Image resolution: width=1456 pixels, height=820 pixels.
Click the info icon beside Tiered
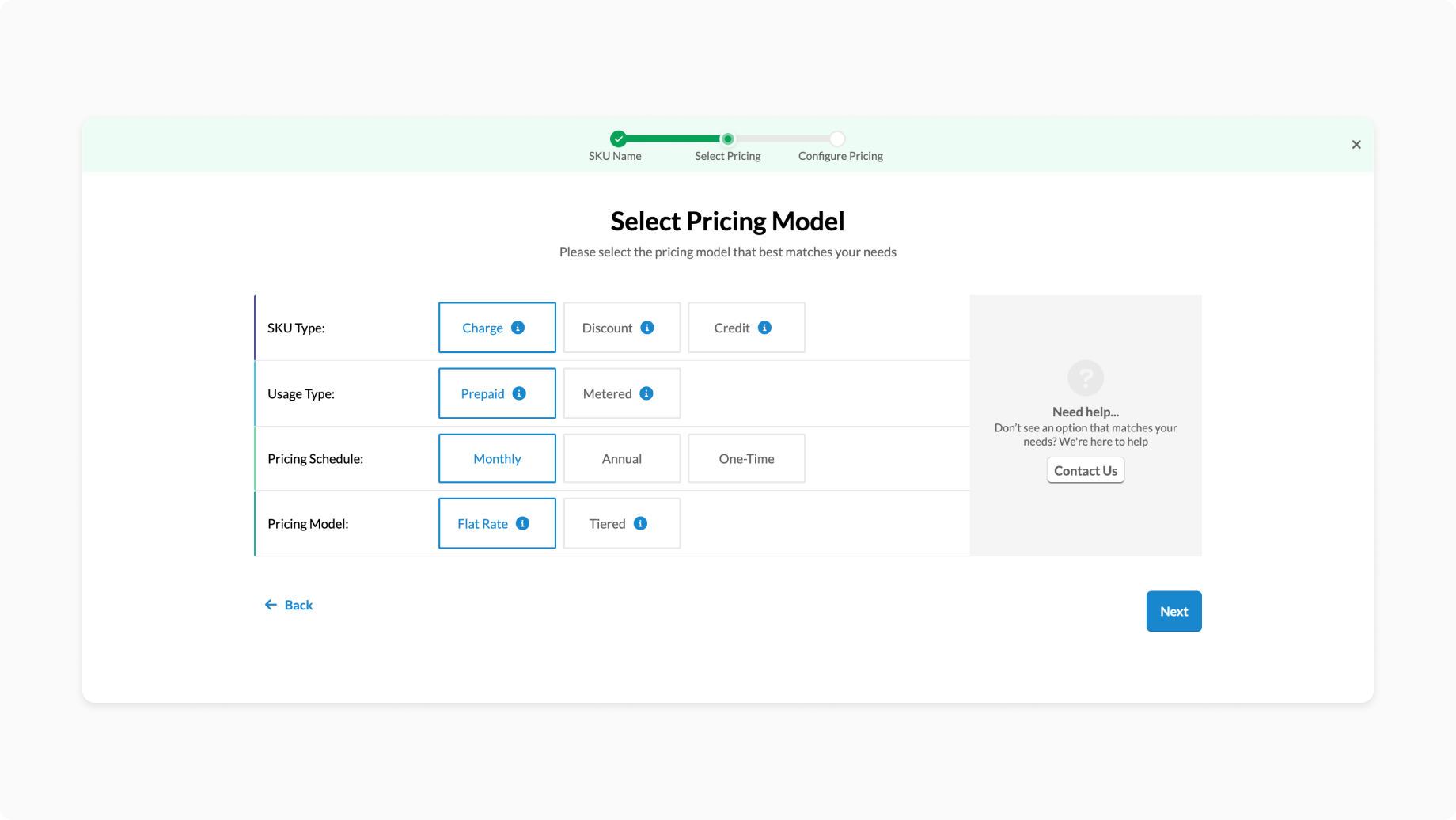point(640,523)
